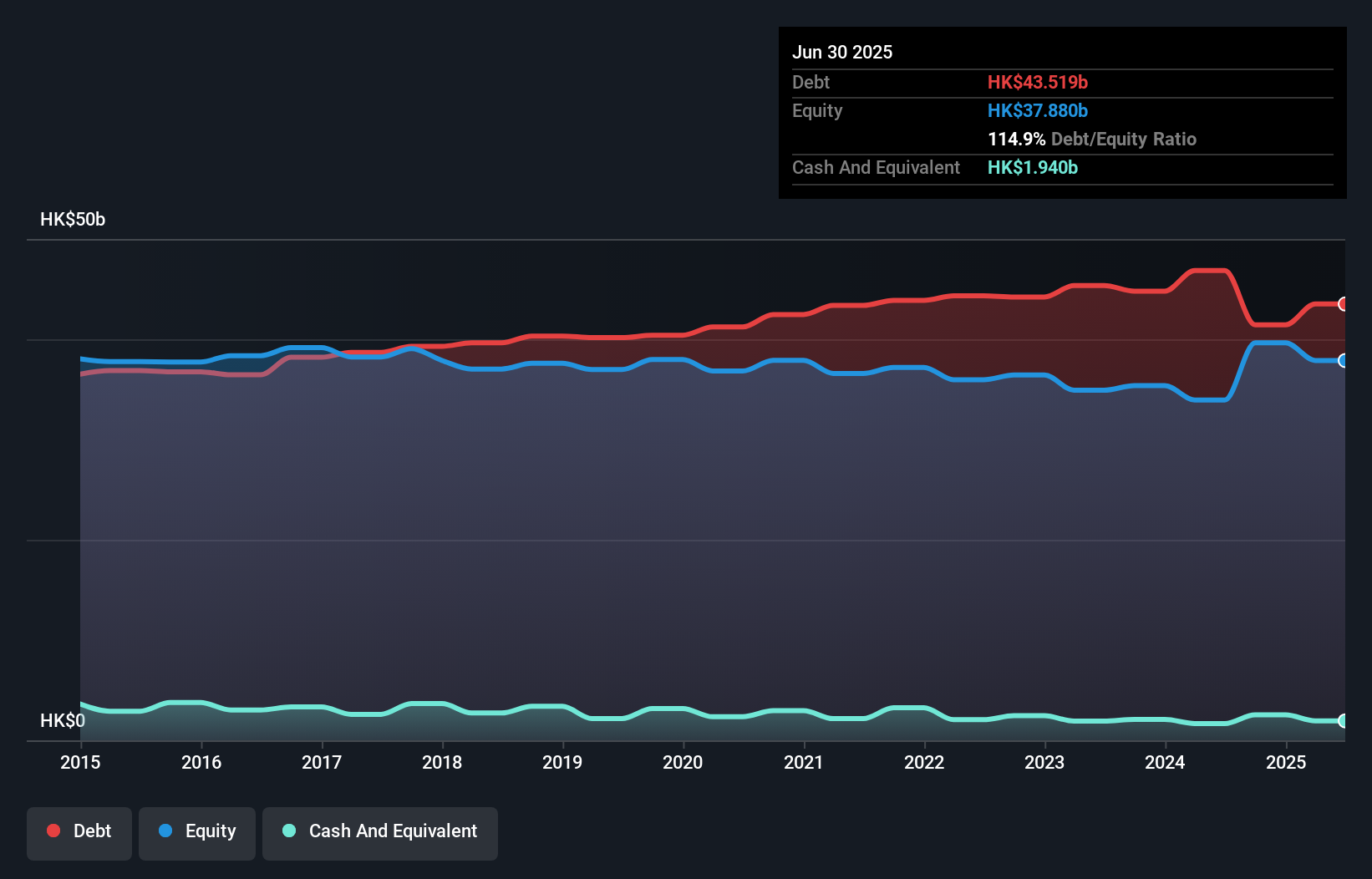1372x879 pixels.
Task: Click the teal Cash legend dot
Action: point(289,831)
